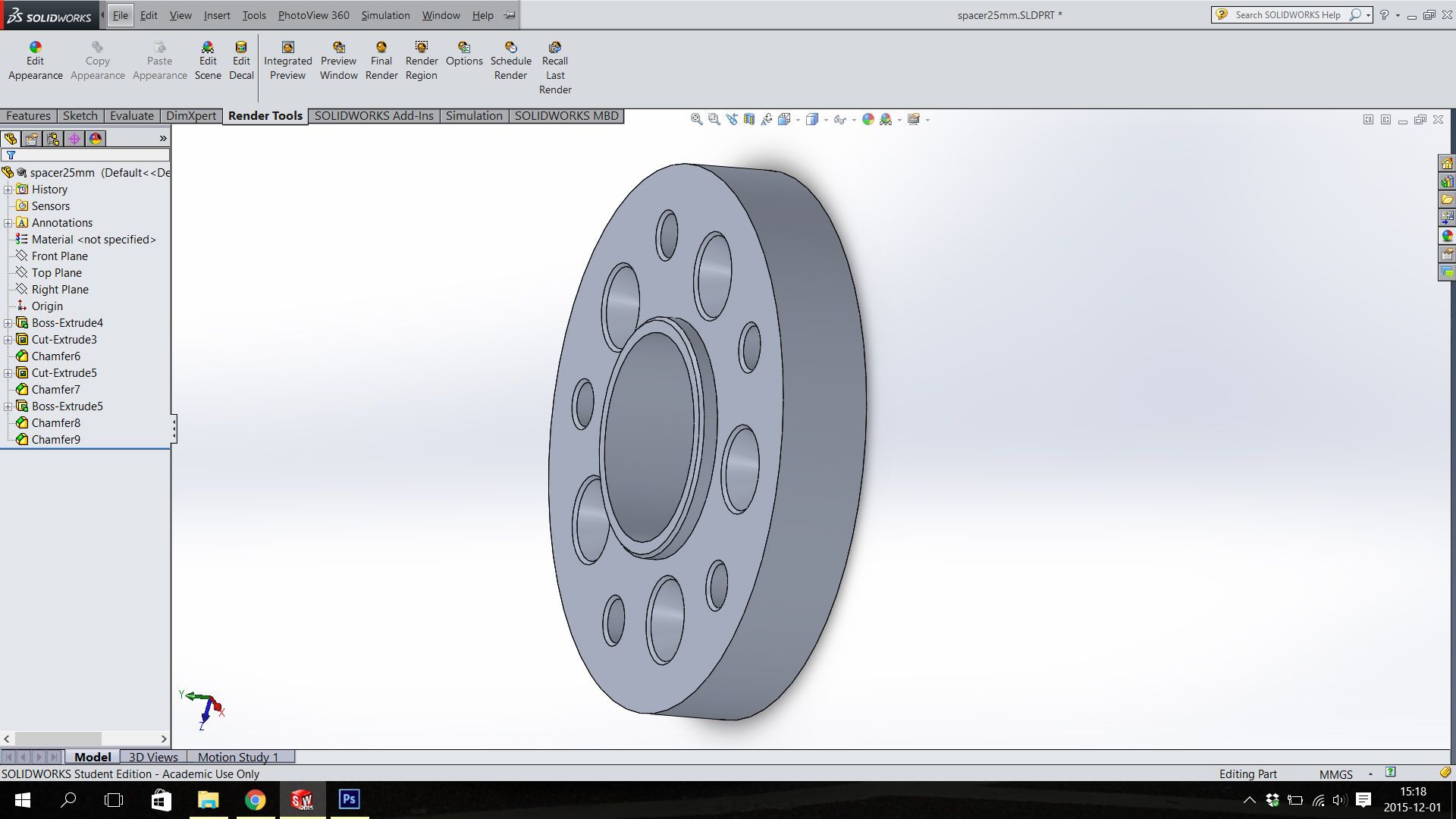Screen dimensions: 1456x819
Task: Expand the Boss-Extrude4 feature node
Action: [x=8, y=323]
